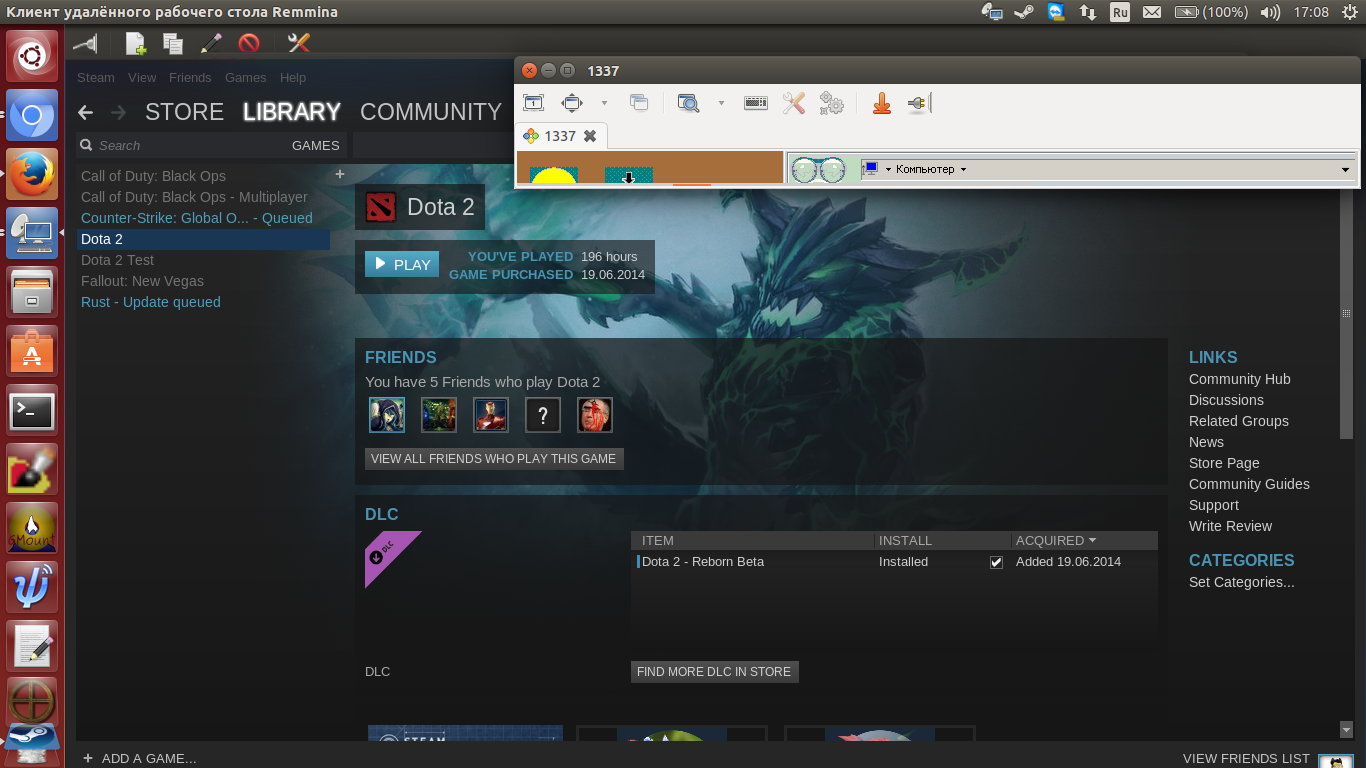Open Terminal from the Ubuntu launcher

[x=32, y=411]
